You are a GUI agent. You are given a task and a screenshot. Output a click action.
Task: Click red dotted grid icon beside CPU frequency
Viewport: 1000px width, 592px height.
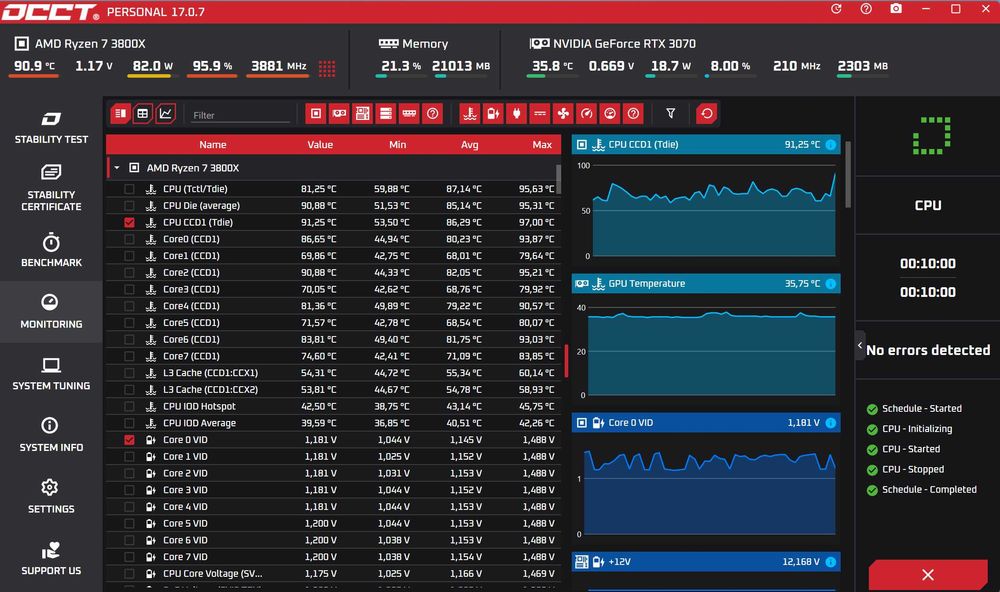point(327,68)
